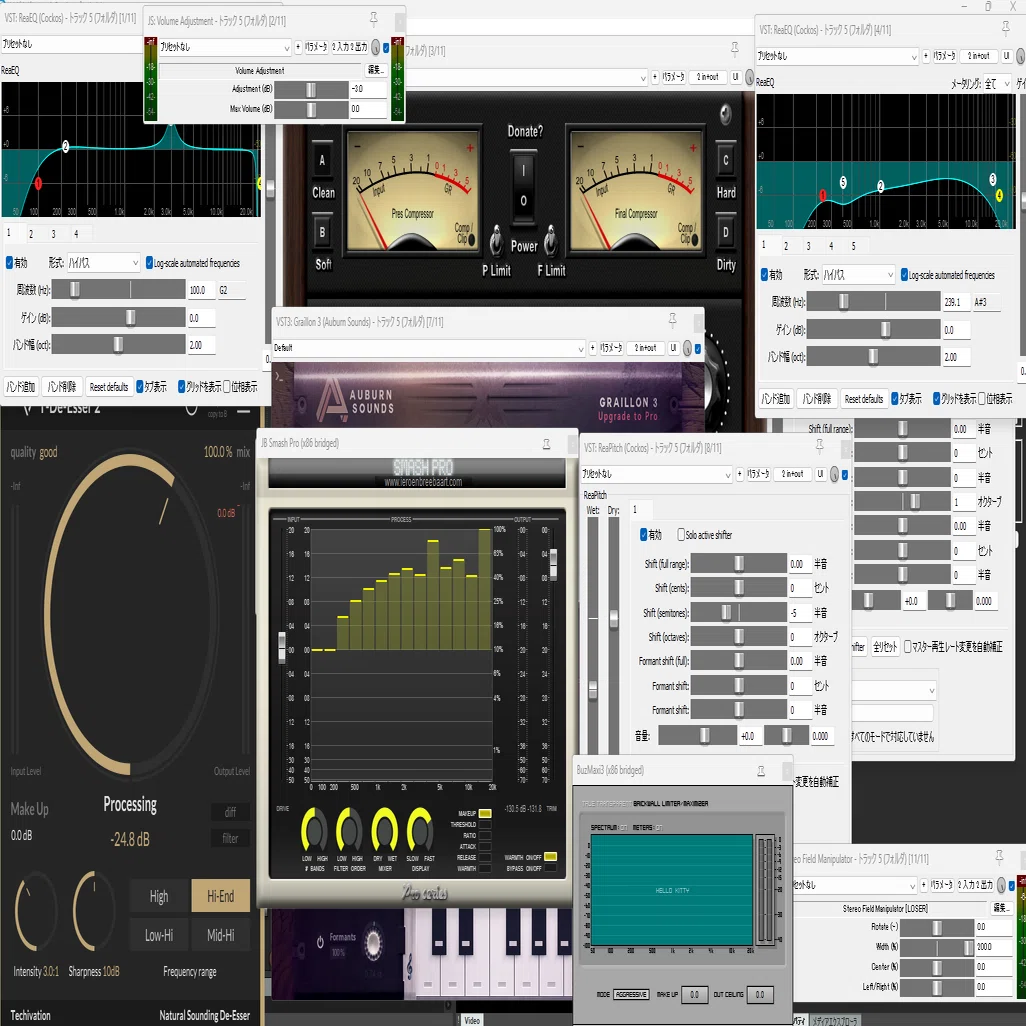1026x1026 pixels.
Task: Turn the FILTER ORDER knob in Smash Pro
Action: pos(349,830)
